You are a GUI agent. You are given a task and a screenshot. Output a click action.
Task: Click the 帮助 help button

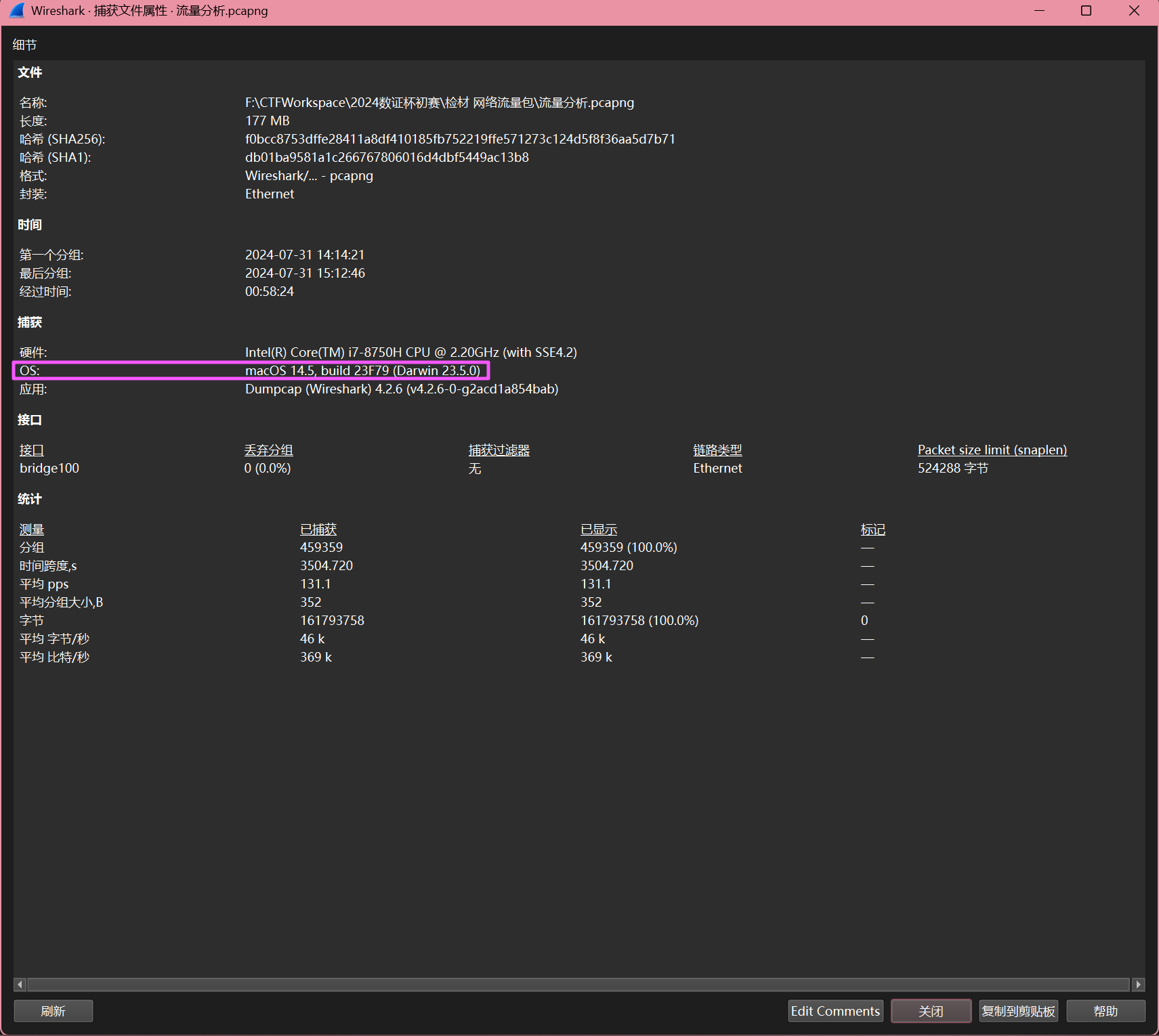tap(1105, 1011)
